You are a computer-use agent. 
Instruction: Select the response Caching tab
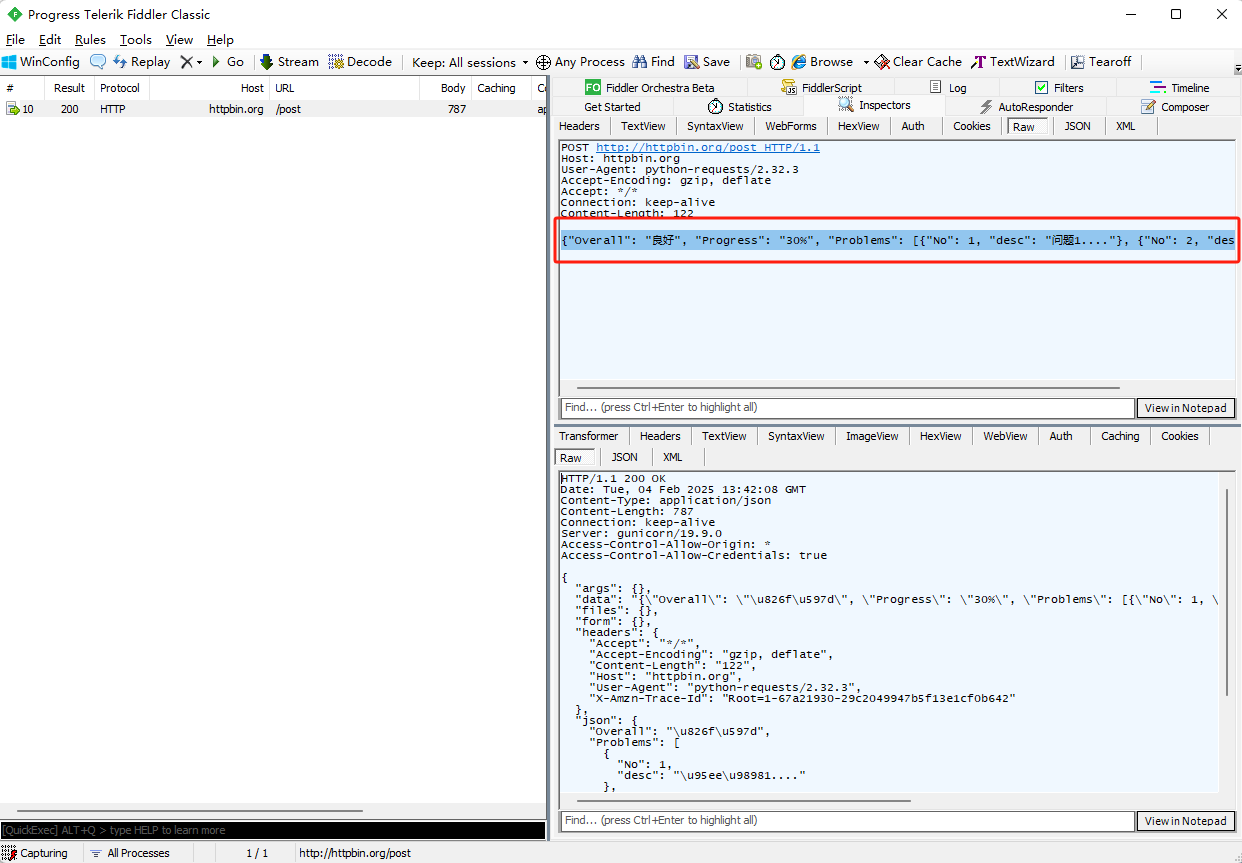1120,436
